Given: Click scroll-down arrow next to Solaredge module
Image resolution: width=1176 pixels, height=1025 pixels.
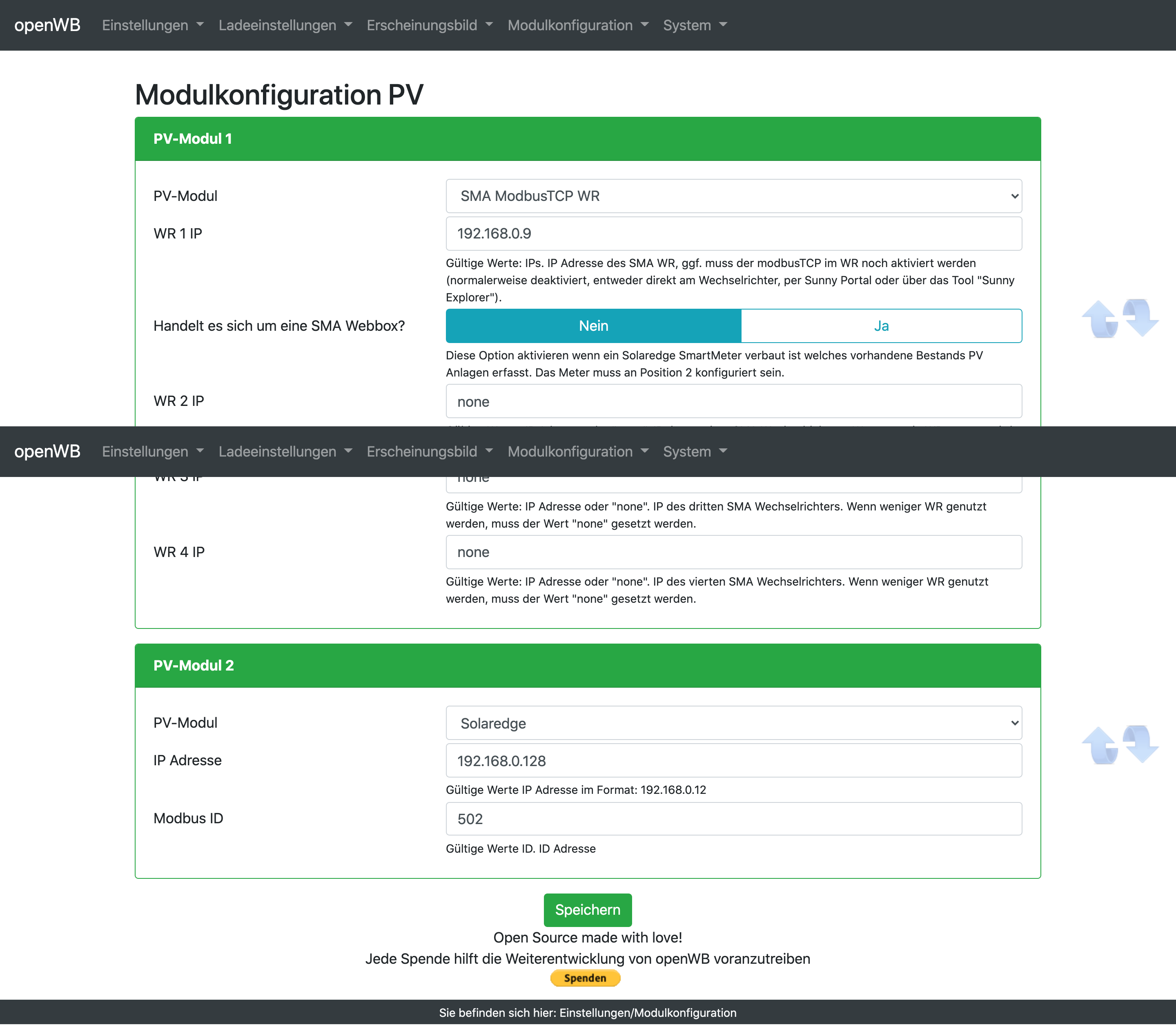Looking at the screenshot, I should (x=1140, y=744).
